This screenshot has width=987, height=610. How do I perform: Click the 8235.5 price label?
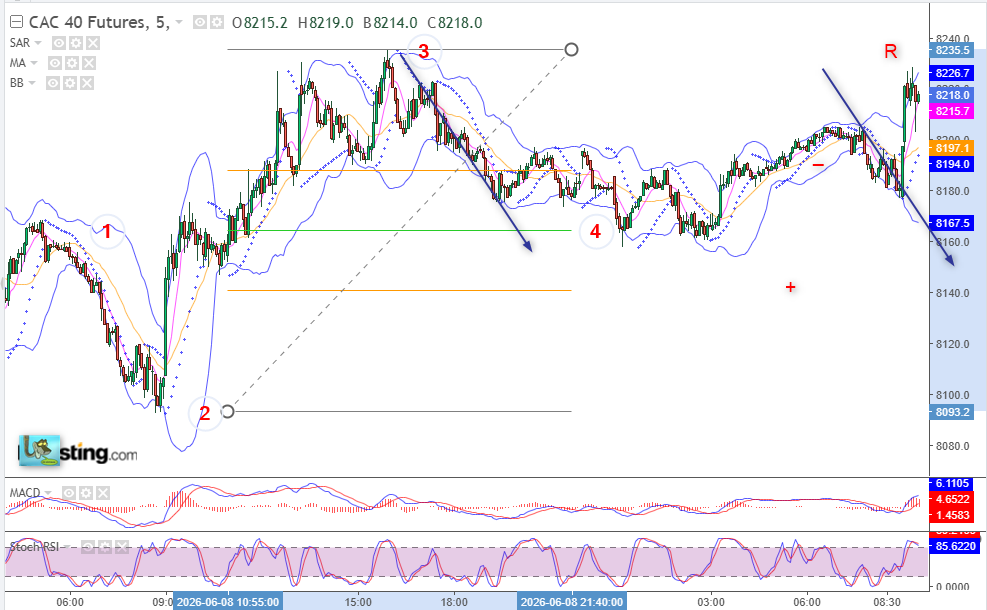pos(952,50)
